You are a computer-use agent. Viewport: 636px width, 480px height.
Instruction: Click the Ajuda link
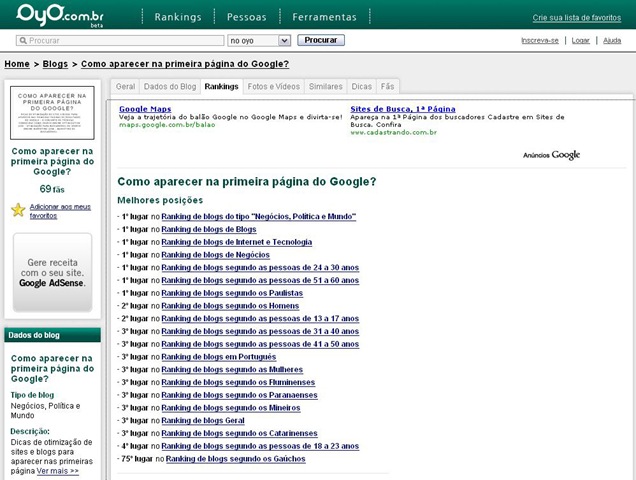coord(612,41)
